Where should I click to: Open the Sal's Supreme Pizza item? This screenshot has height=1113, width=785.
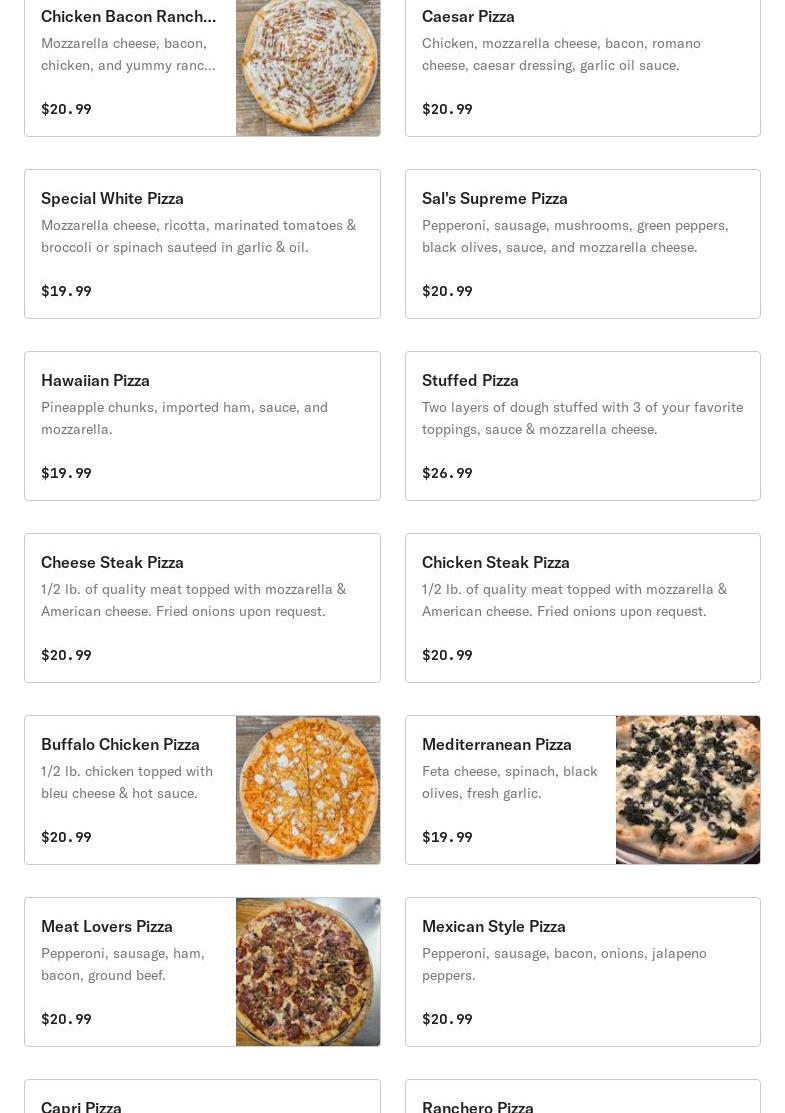(x=583, y=244)
